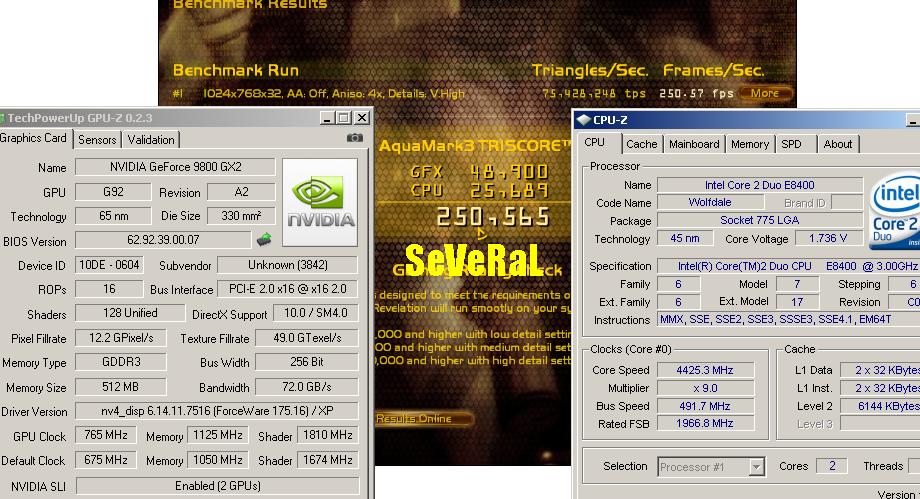
Task: Minimize the GPU-Z window
Action: click(x=328, y=118)
